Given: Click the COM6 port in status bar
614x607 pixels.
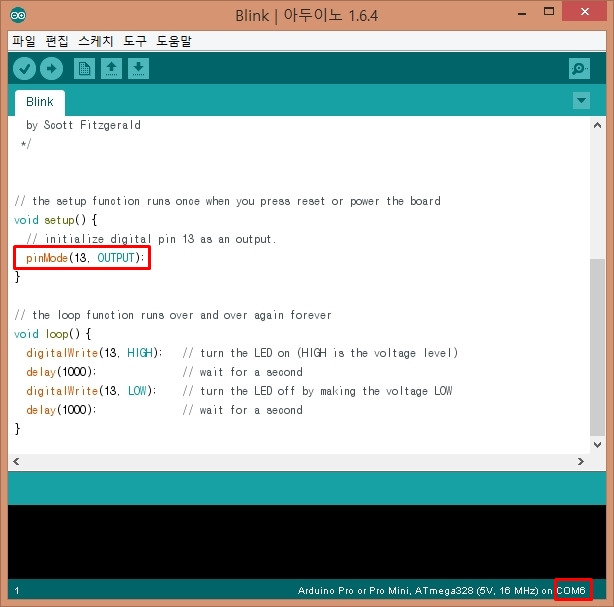Looking at the screenshot, I should tap(571, 591).
